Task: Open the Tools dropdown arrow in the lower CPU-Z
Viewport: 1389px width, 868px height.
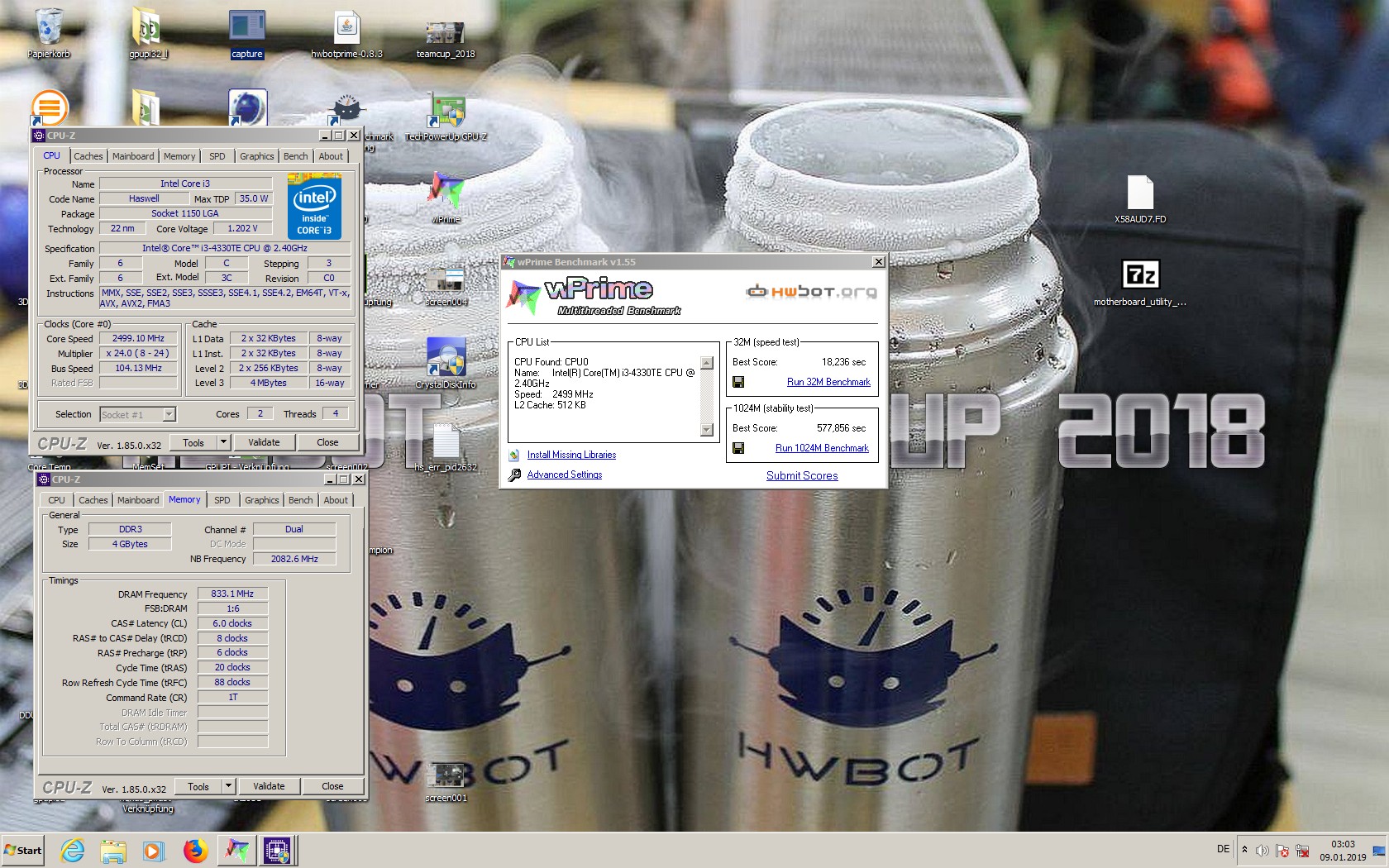Action: tap(228, 786)
